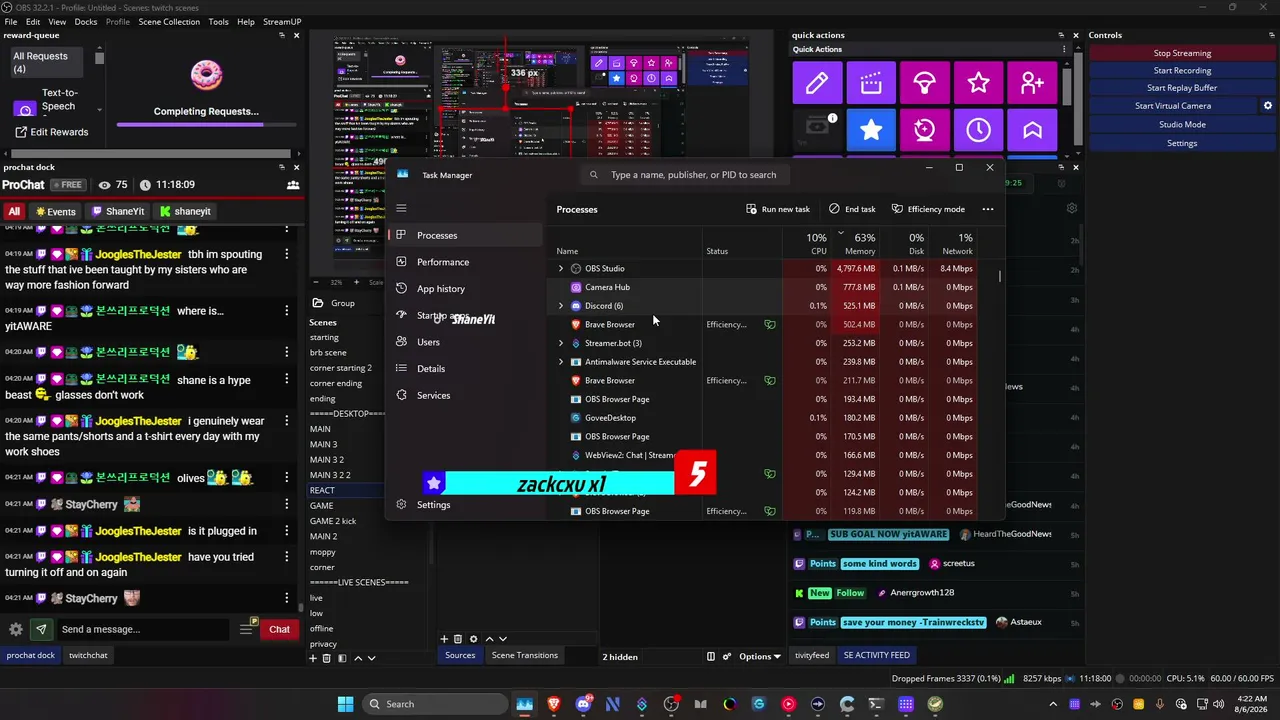Click the clock quick action tile

click(979, 130)
